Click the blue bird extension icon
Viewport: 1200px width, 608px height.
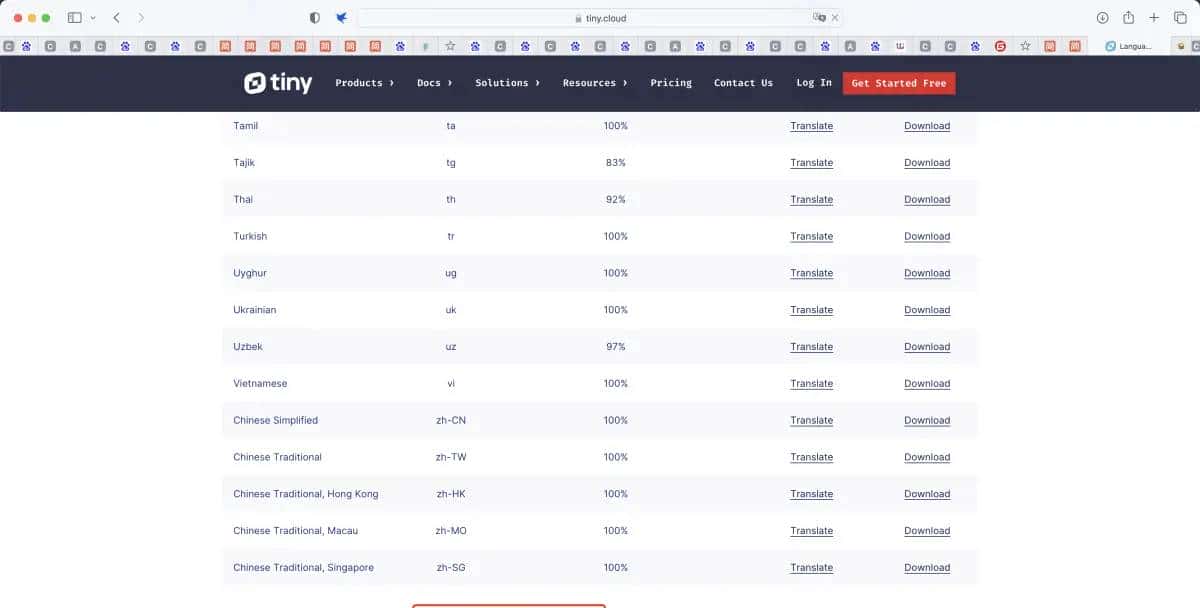coord(341,18)
